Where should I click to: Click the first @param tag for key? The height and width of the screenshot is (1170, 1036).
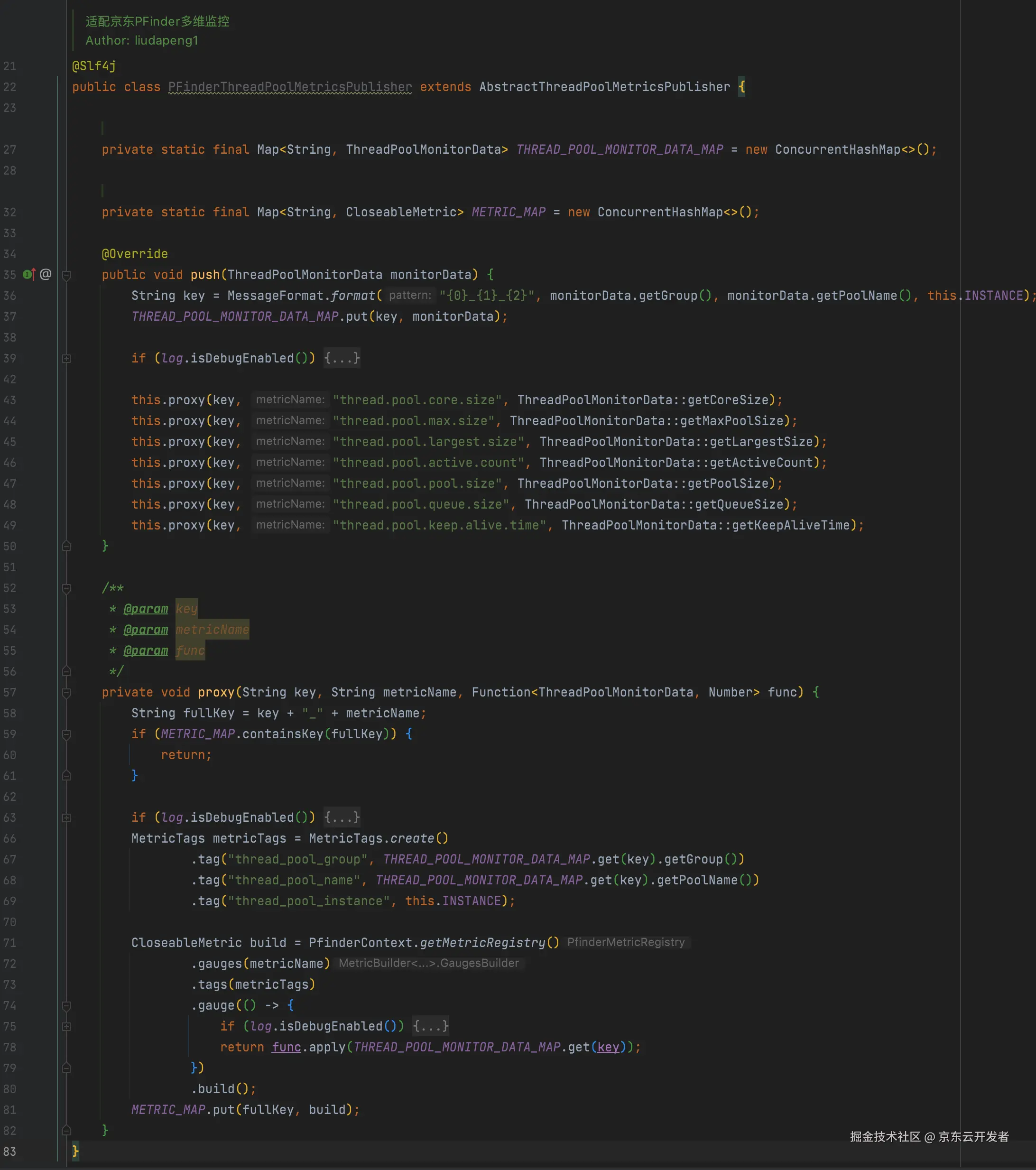[146, 609]
